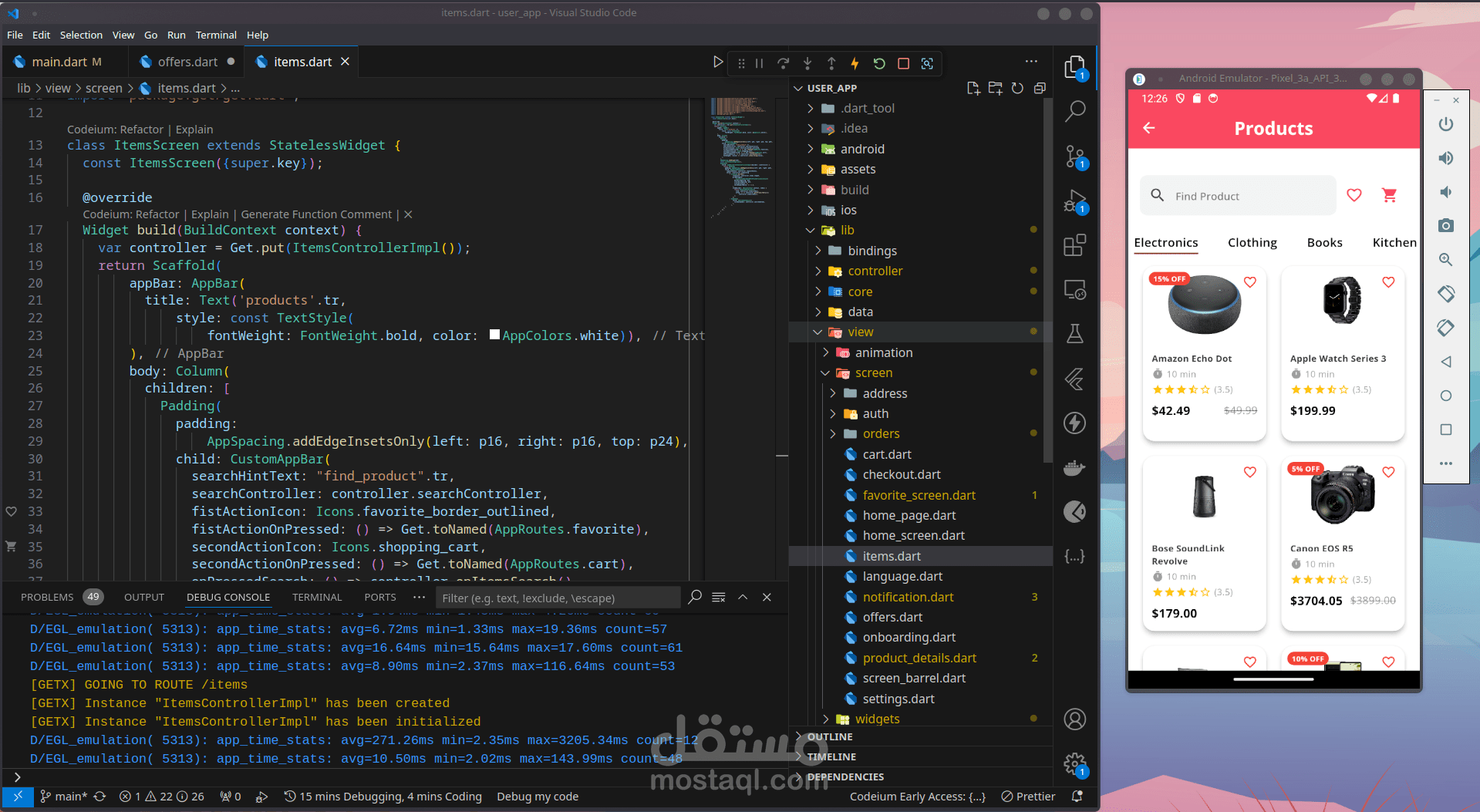The height and width of the screenshot is (812, 1480).
Task: Click the Step Out debug button
Action: [x=831, y=63]
